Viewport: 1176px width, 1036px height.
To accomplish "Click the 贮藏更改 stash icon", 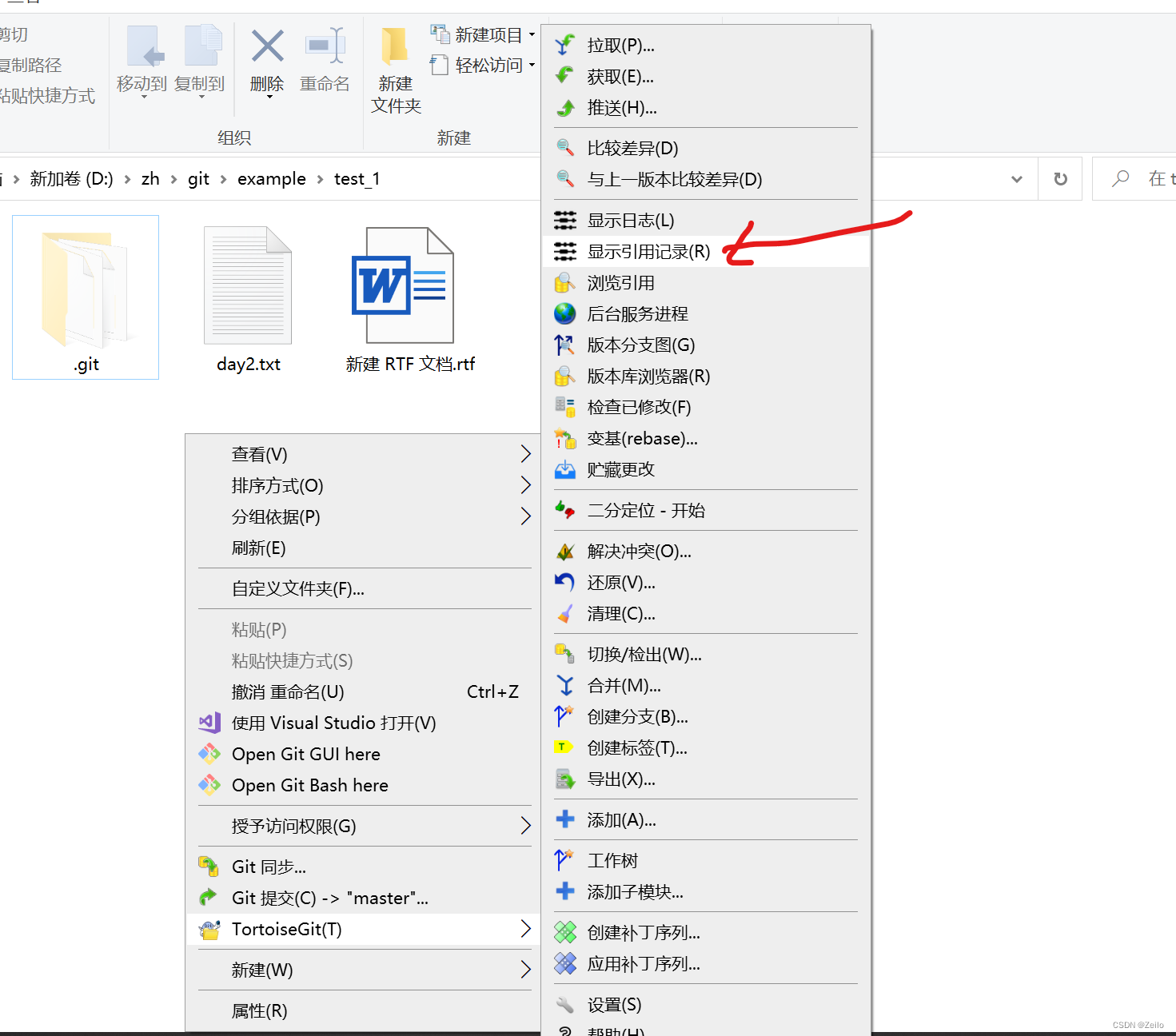I will point(565,469).
